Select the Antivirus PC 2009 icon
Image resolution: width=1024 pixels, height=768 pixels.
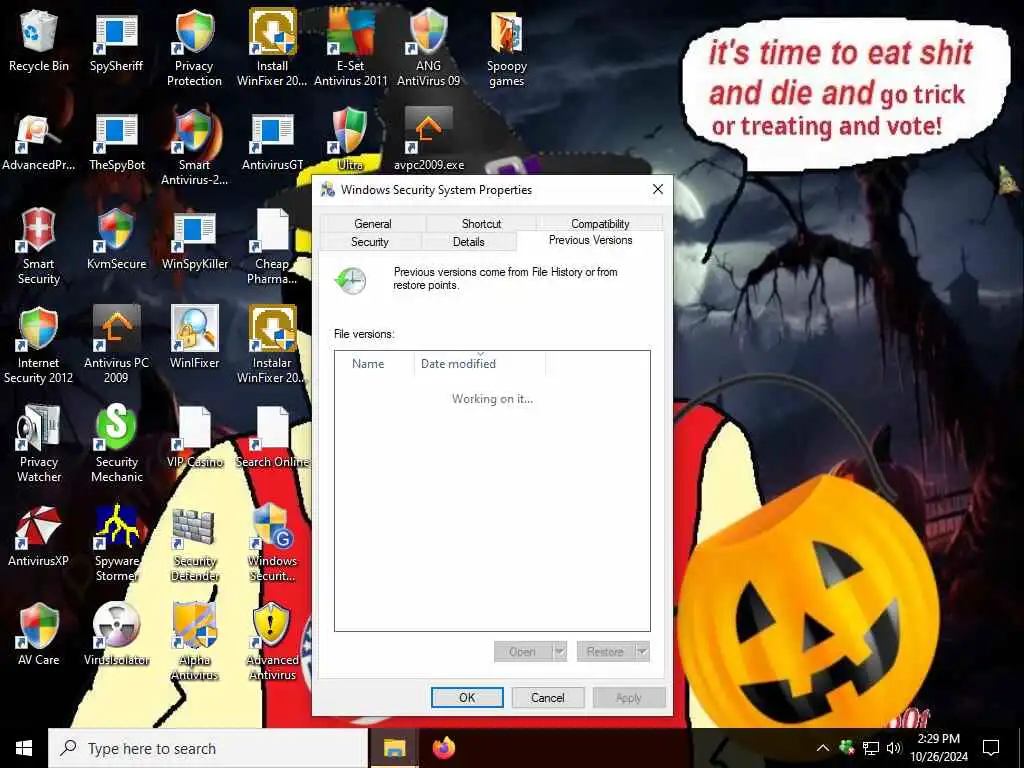pos(116,346)
